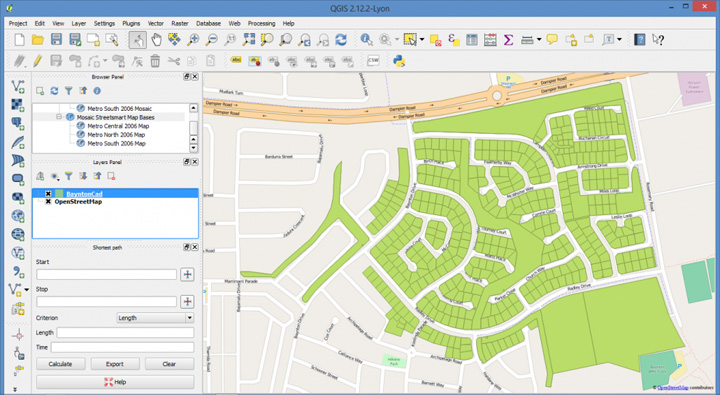Toggle visibility checkbox of OpenStreetMap layer
The image size is (720, 395).
coord(48,202)
